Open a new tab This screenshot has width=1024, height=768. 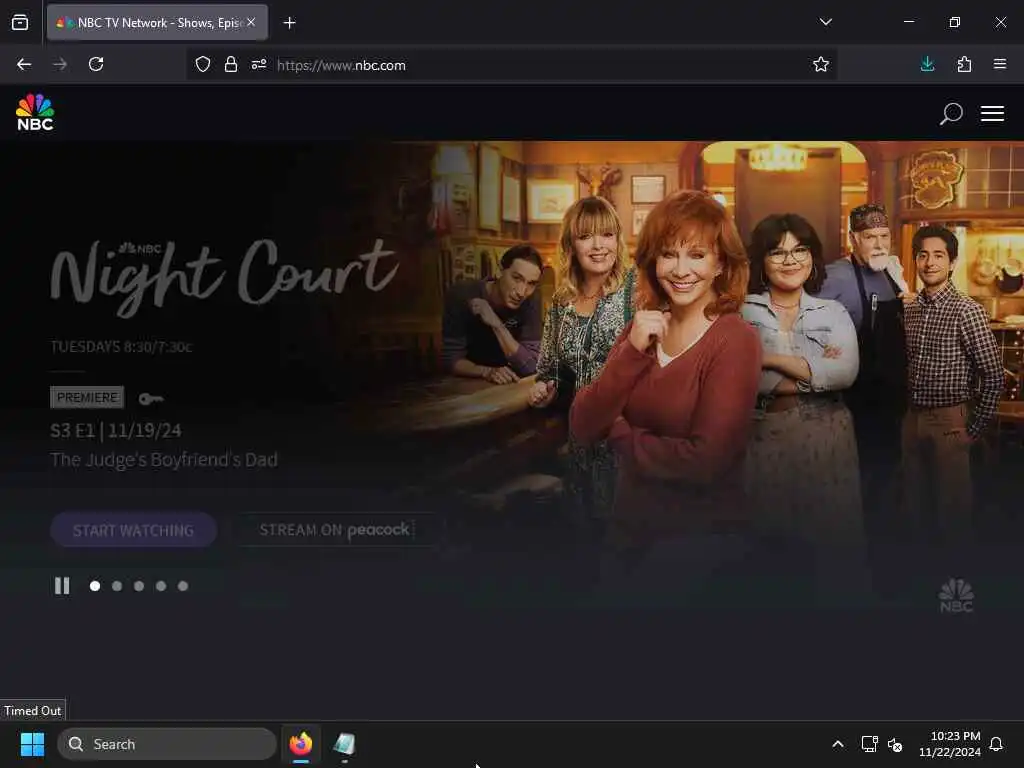click(x=289, y=22)
